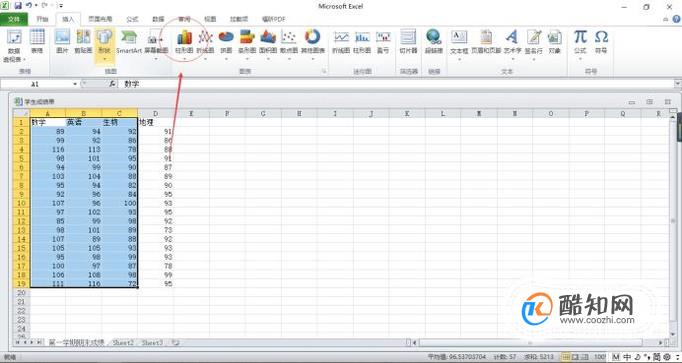This screenshot has height=363, width=682.
Task: Insert a hyperlink with globe icon
Action: point(434,42)
